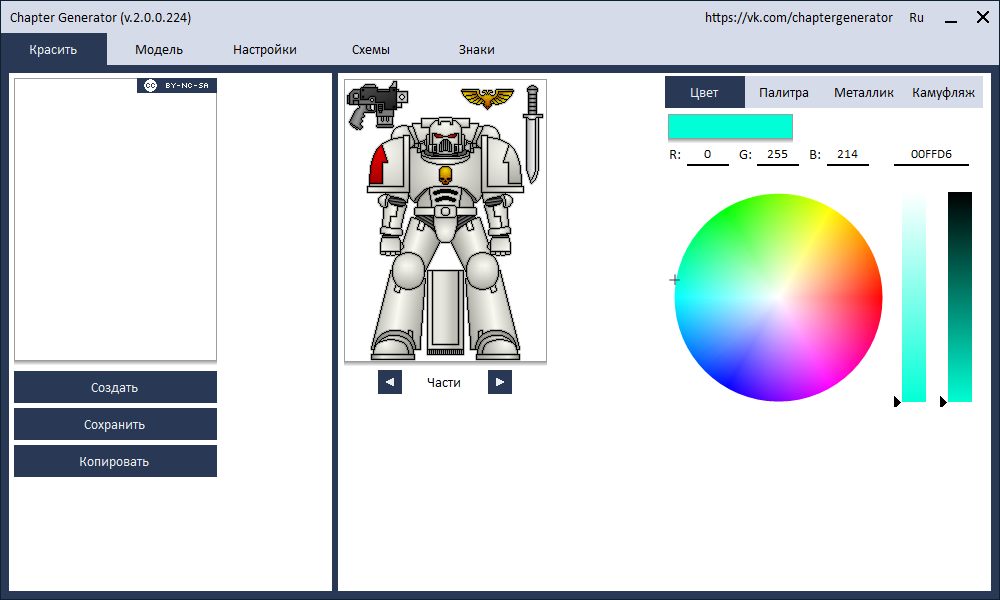Open the Модель tab
Viewport: 1000px width, 600px height.
[x=159, y=49]
